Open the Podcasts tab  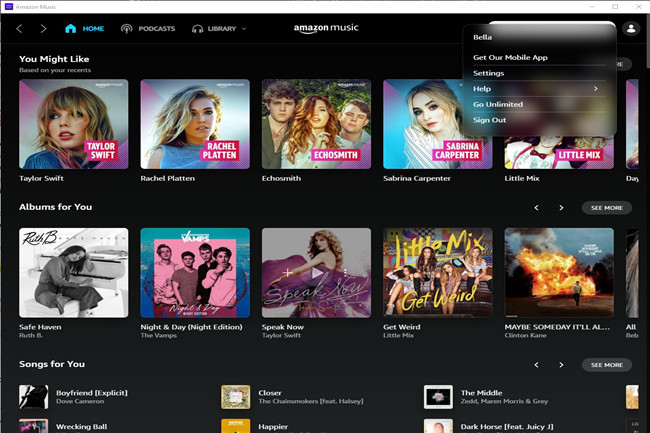tap(148, 29)
